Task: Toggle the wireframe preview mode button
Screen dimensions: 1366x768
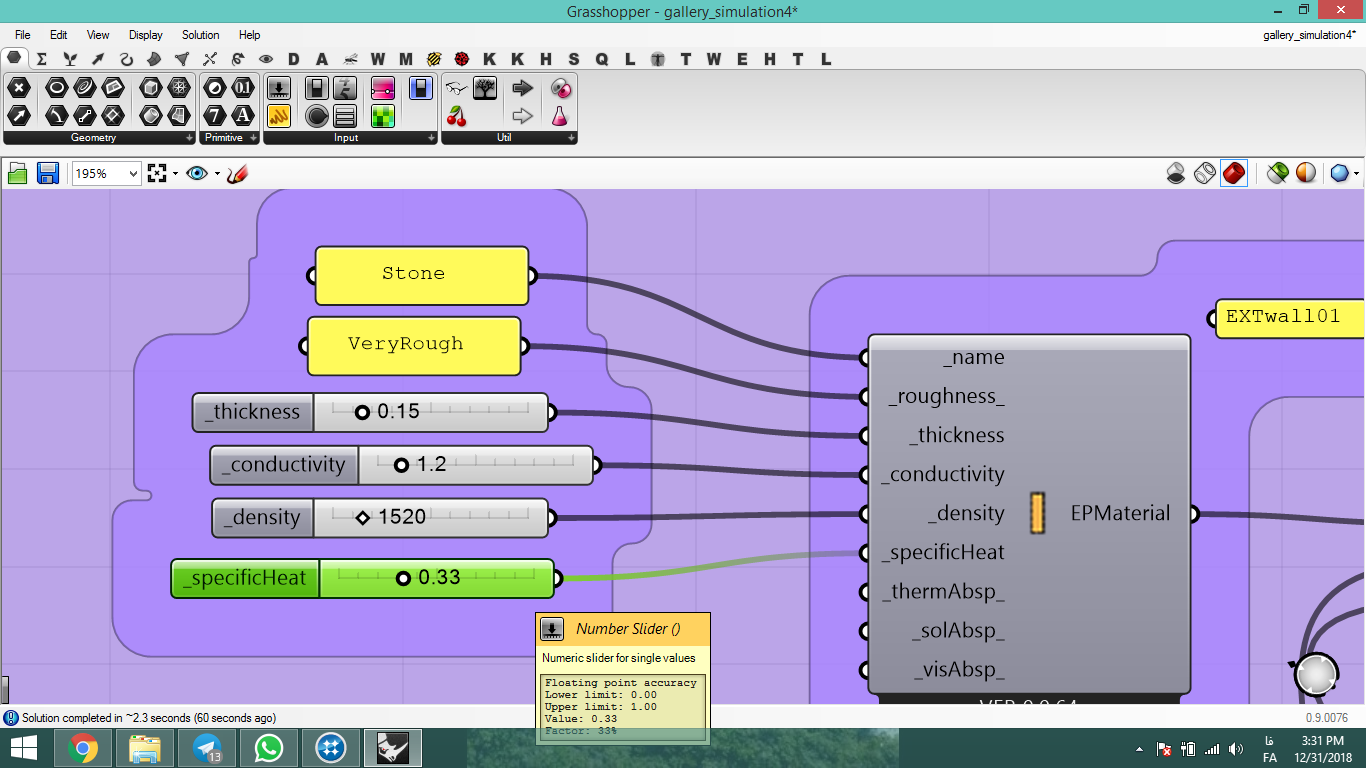Action: (1205, 174)
